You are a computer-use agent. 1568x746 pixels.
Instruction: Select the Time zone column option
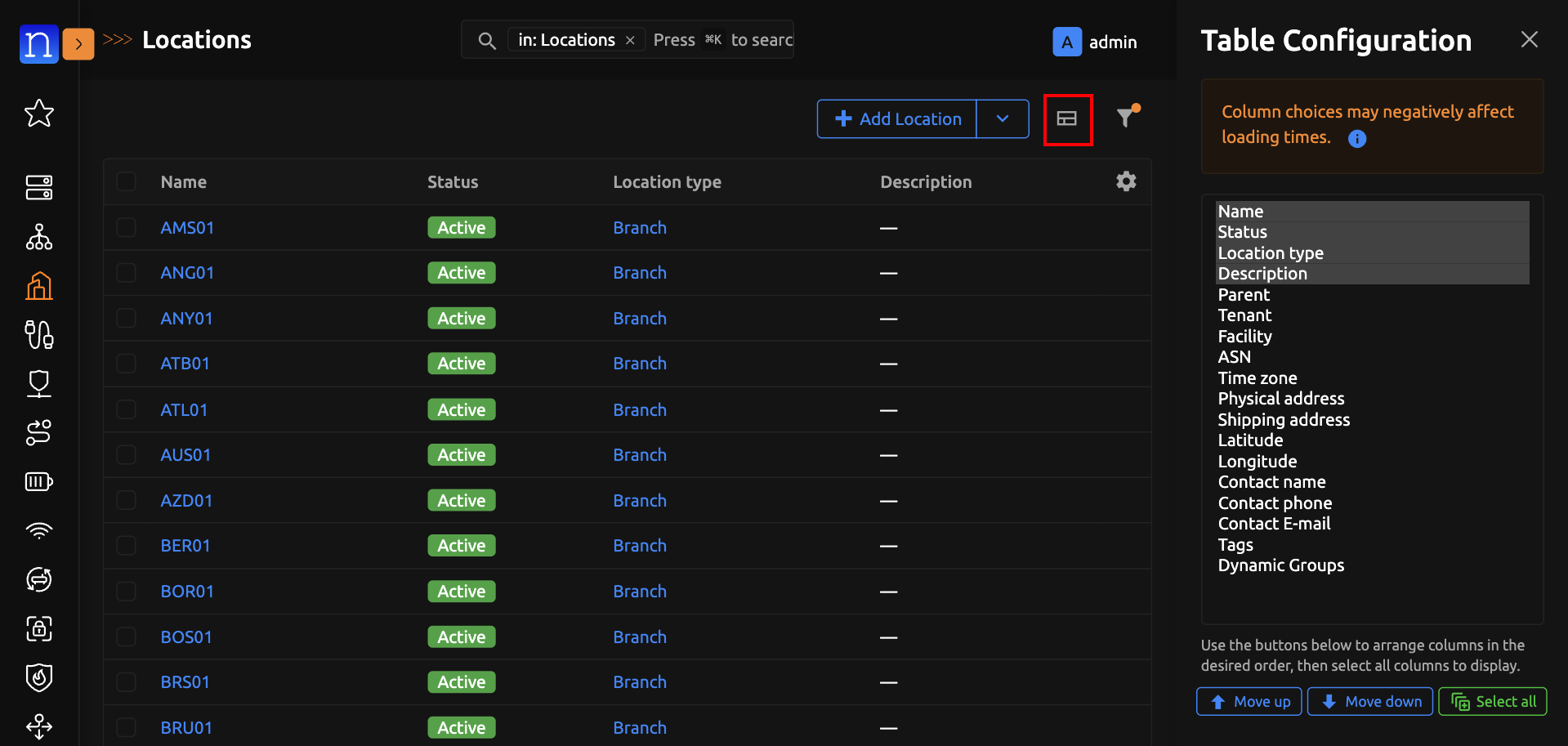[x=1257, y=378]
